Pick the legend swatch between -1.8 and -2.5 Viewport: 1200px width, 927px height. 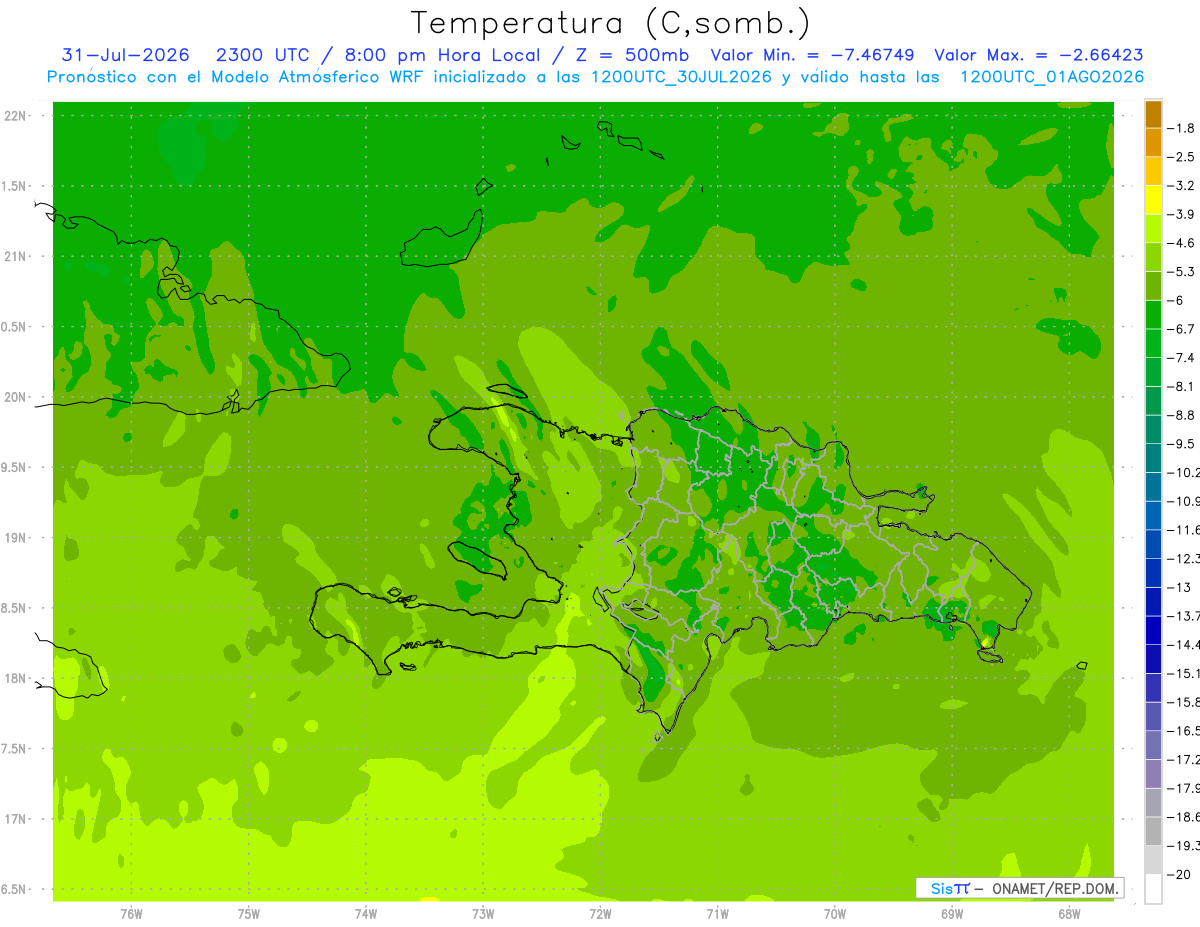[1153, 142]
